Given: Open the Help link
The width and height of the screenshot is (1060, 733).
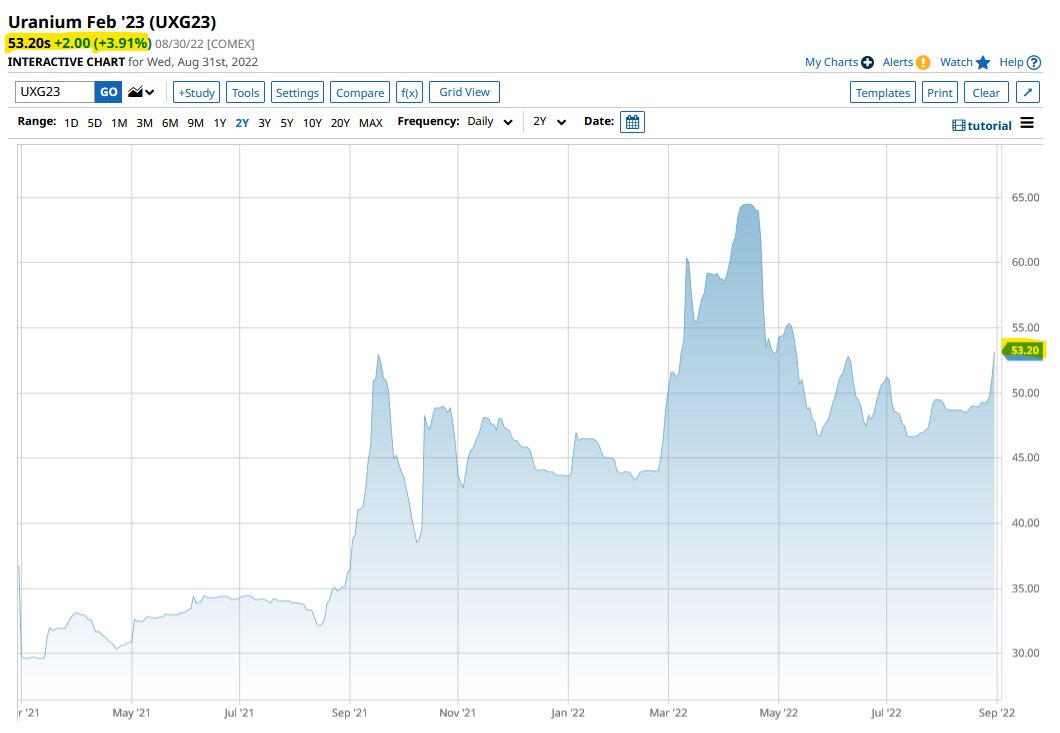Looking at the screenshot, I should tap(1011, 62).
